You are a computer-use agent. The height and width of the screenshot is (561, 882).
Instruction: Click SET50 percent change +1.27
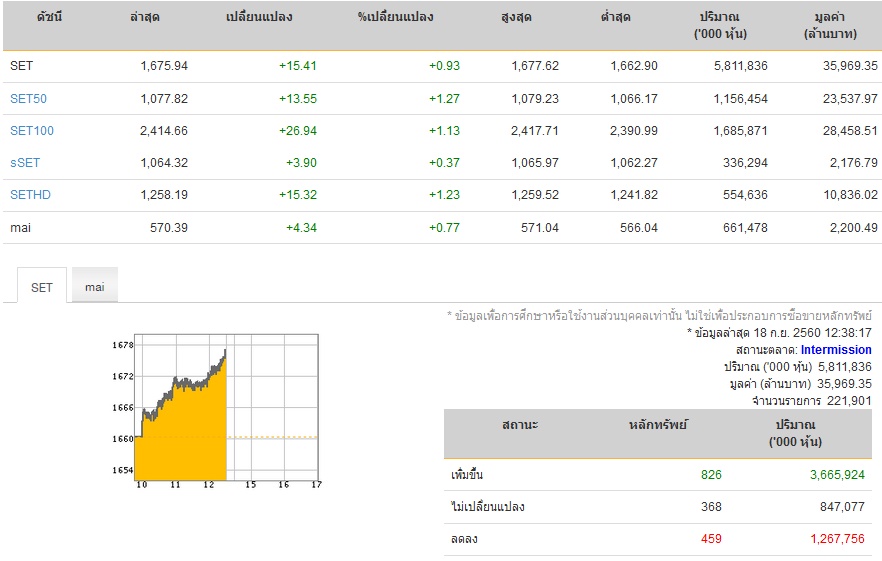pyautogui.click(x=444, y=98)
